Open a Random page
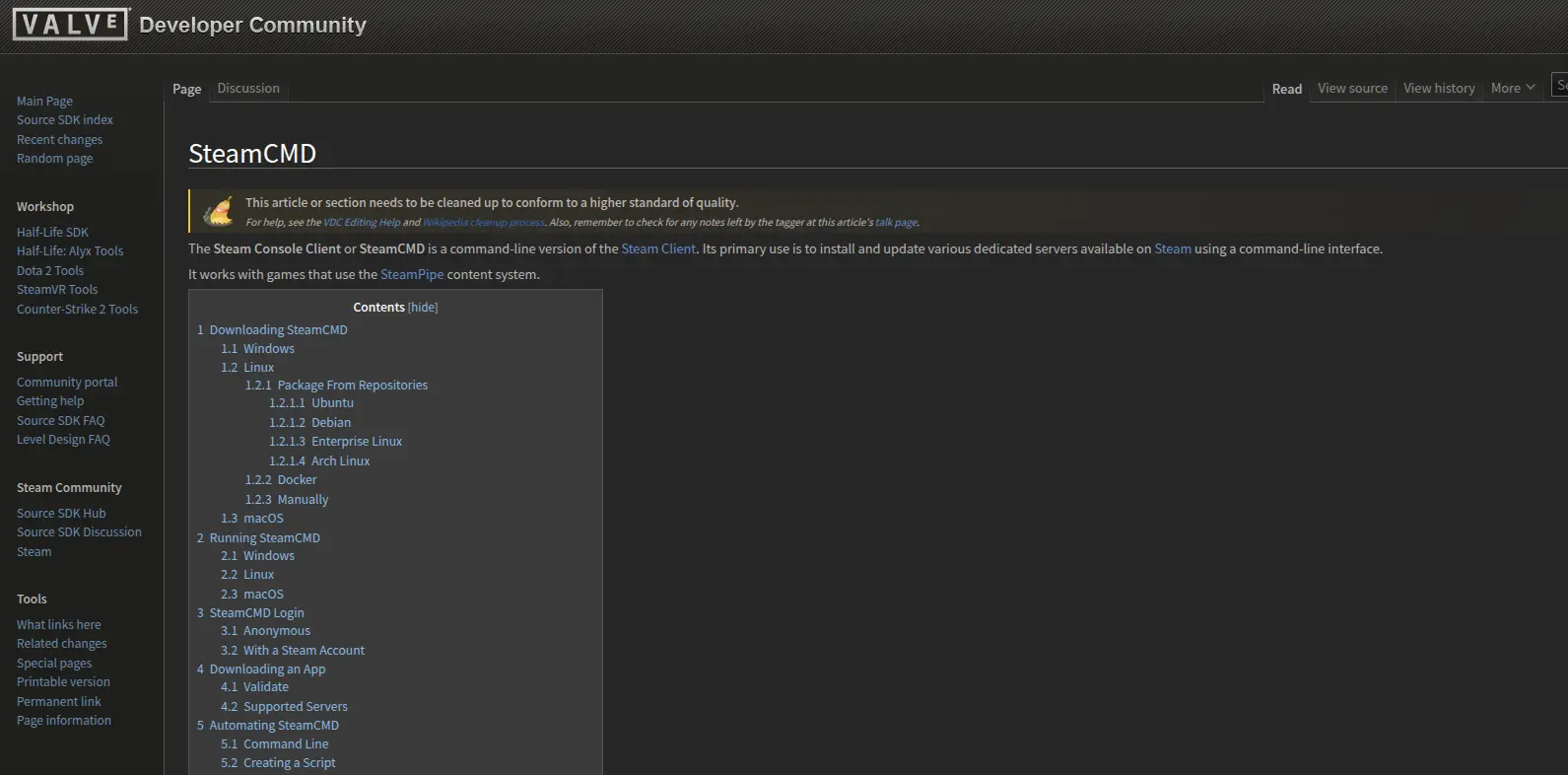This screenshot has height=775, width=1568. (x=54, y=158)
